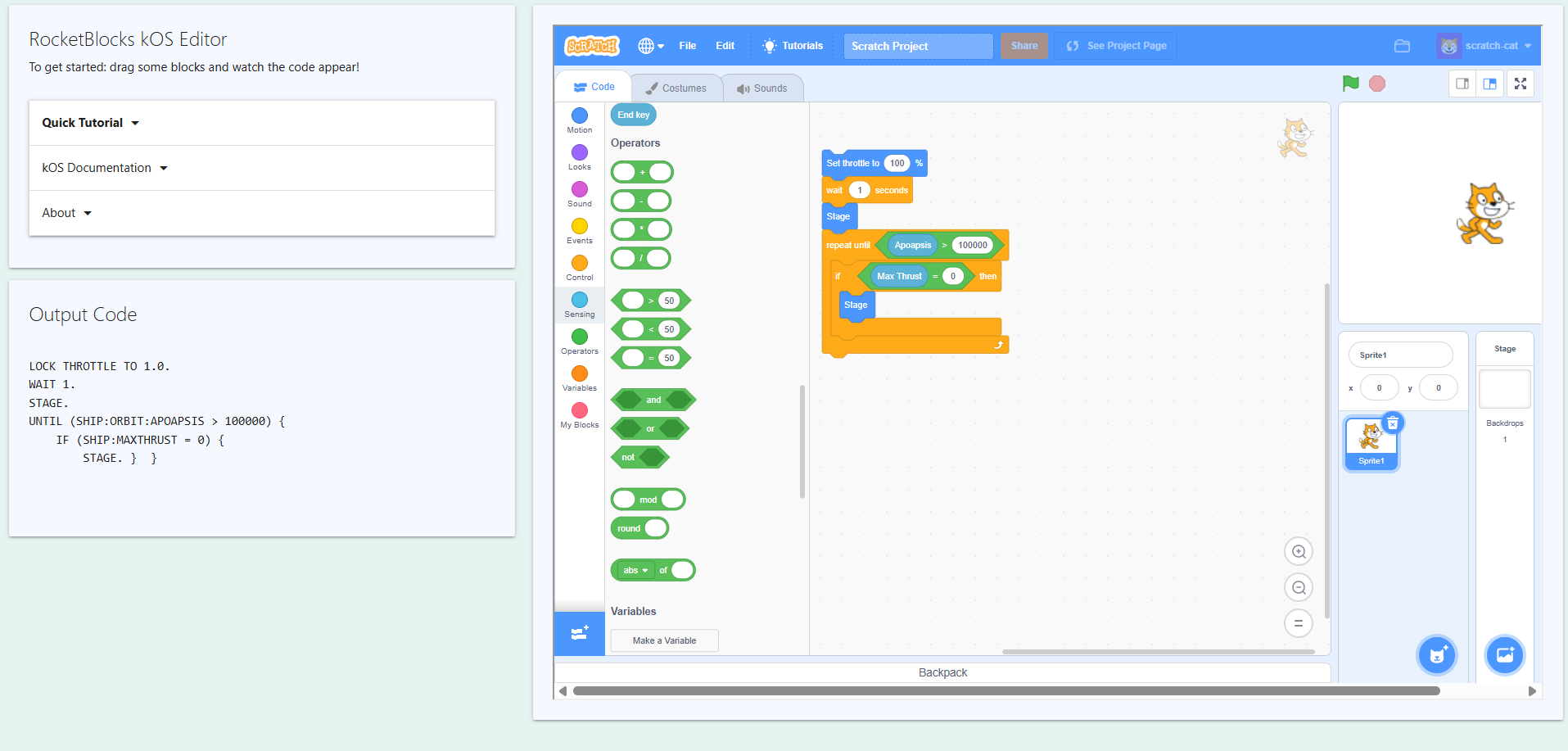Image resolution: width=1568 pixels, height=751 pixels.
Task: Click the sprite y position field
Action: [x=1438, y=387]
